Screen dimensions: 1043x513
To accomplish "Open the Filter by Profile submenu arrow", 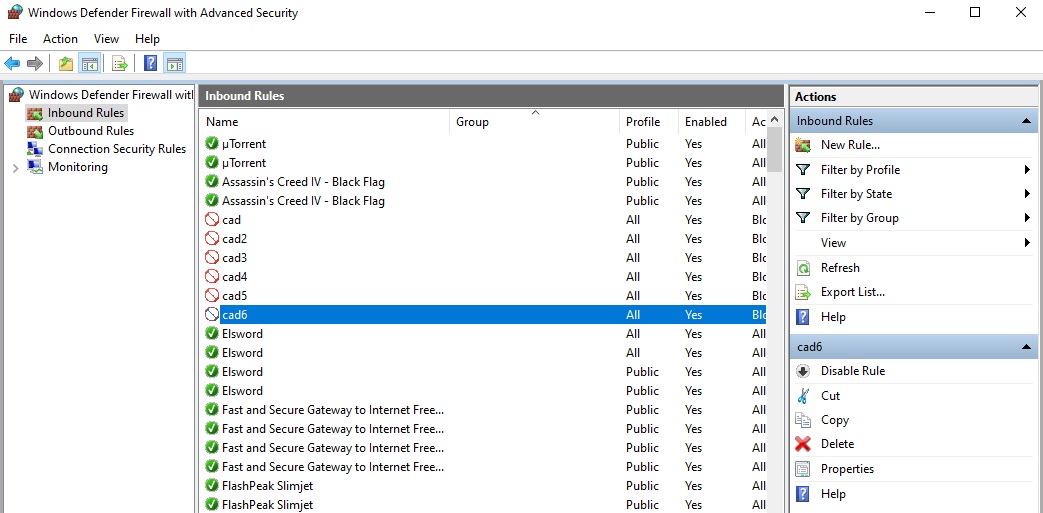I will point(1028,170).
